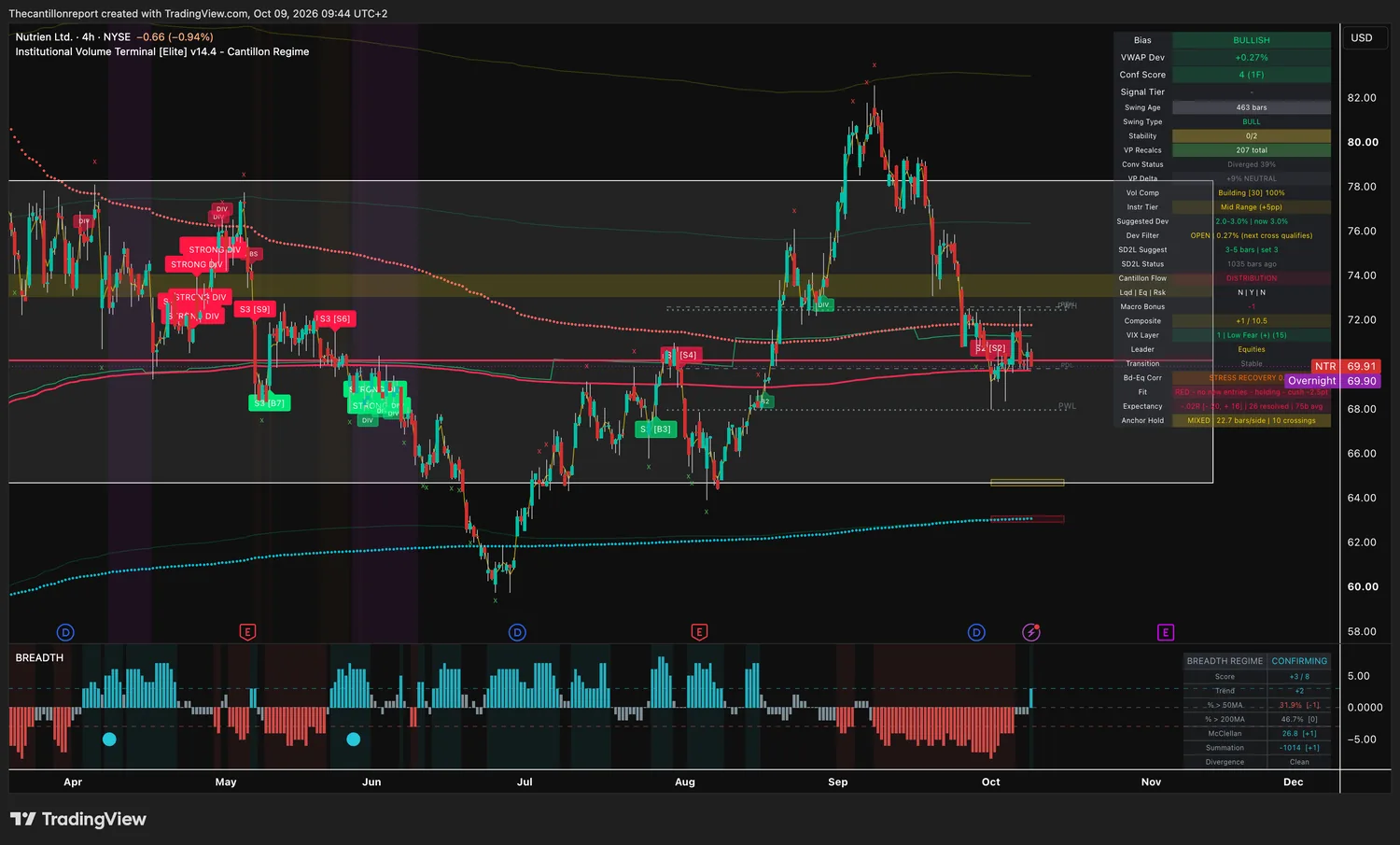Click the dividend D icon in April
Image resolution: width=1400 pixels, height=845 pixels.
65,632
